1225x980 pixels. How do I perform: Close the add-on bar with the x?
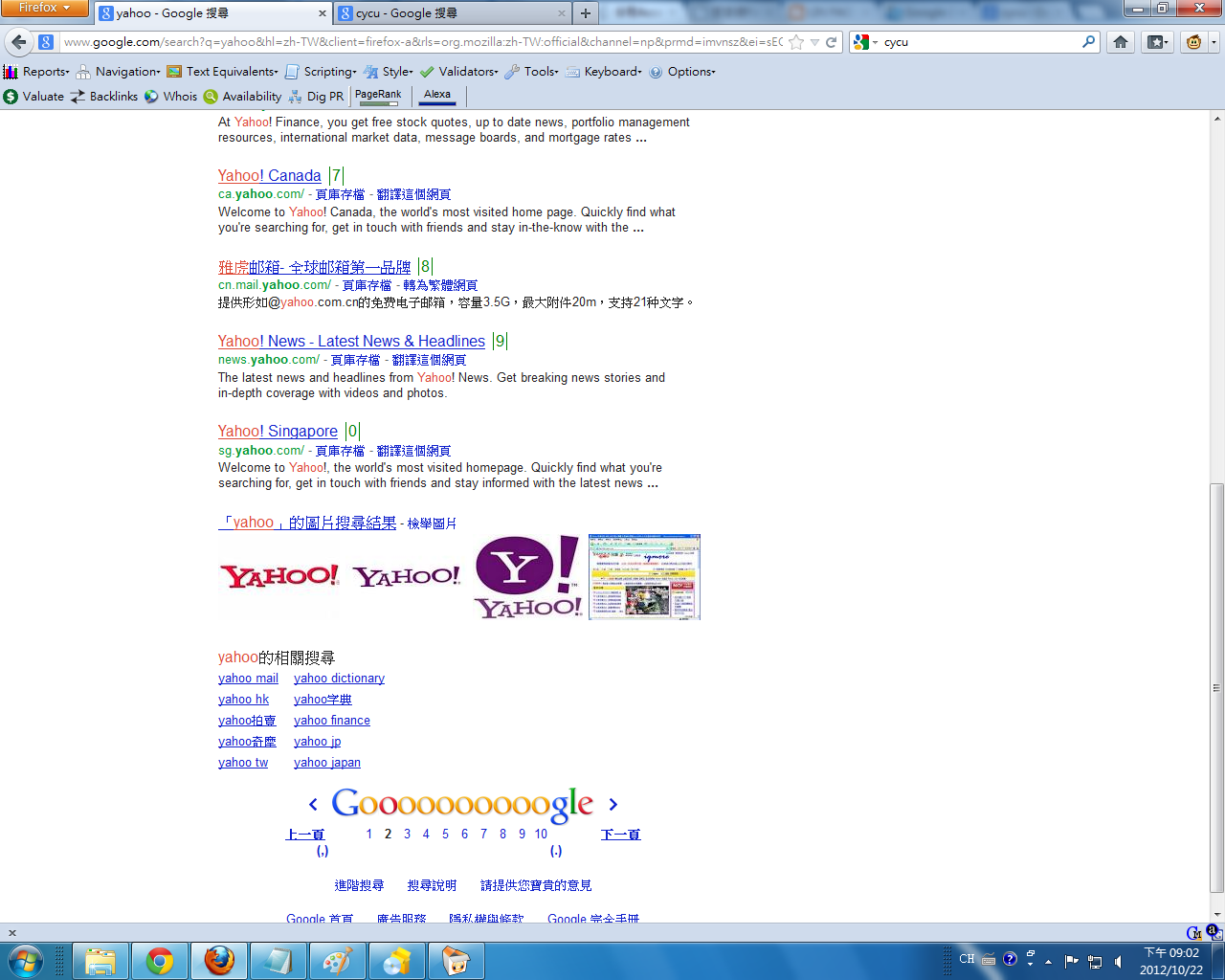point(11,932)
